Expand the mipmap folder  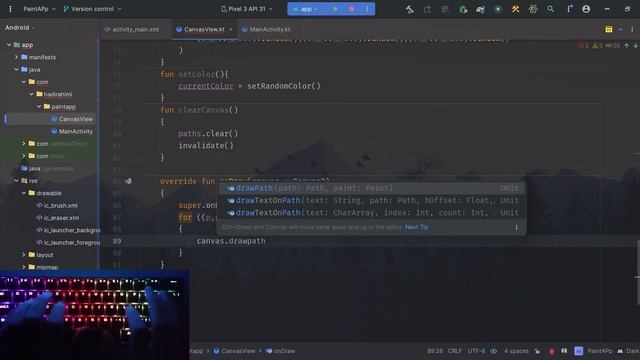point(24,267)
